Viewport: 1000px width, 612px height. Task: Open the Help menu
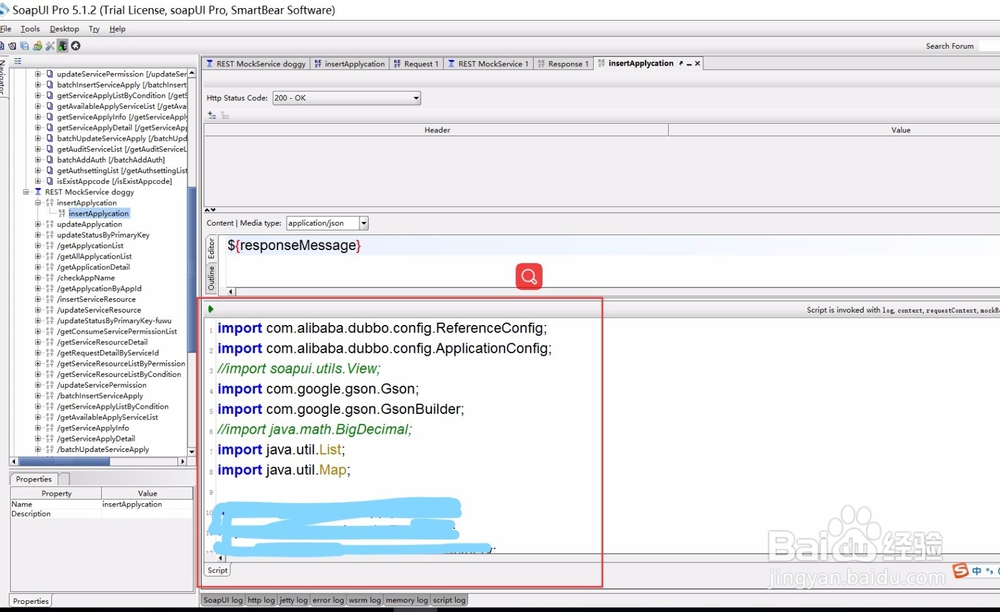(x=117, y=29)
